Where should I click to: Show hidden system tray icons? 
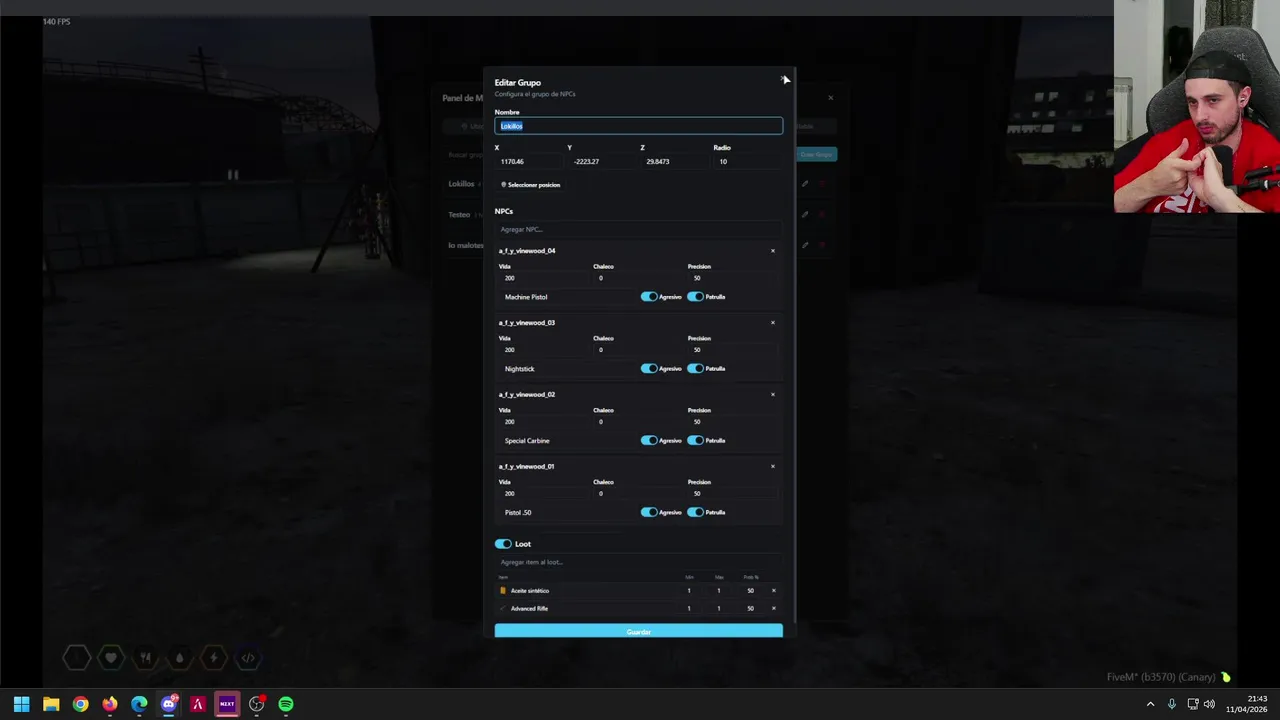[x=1150, y=704]
